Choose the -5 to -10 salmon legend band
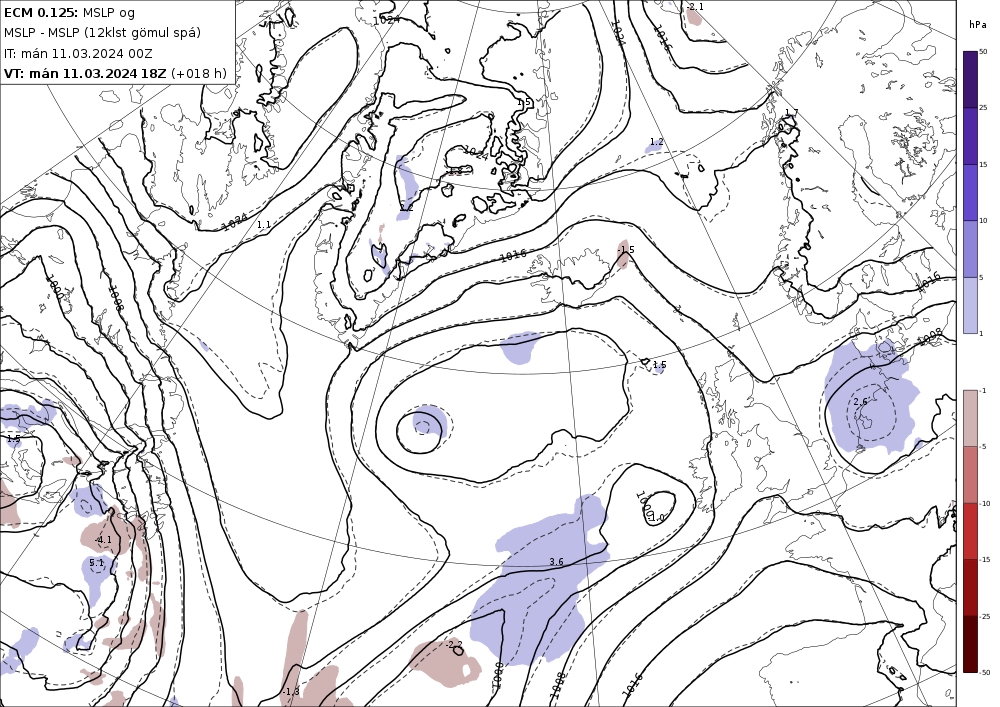 (970, 474)
